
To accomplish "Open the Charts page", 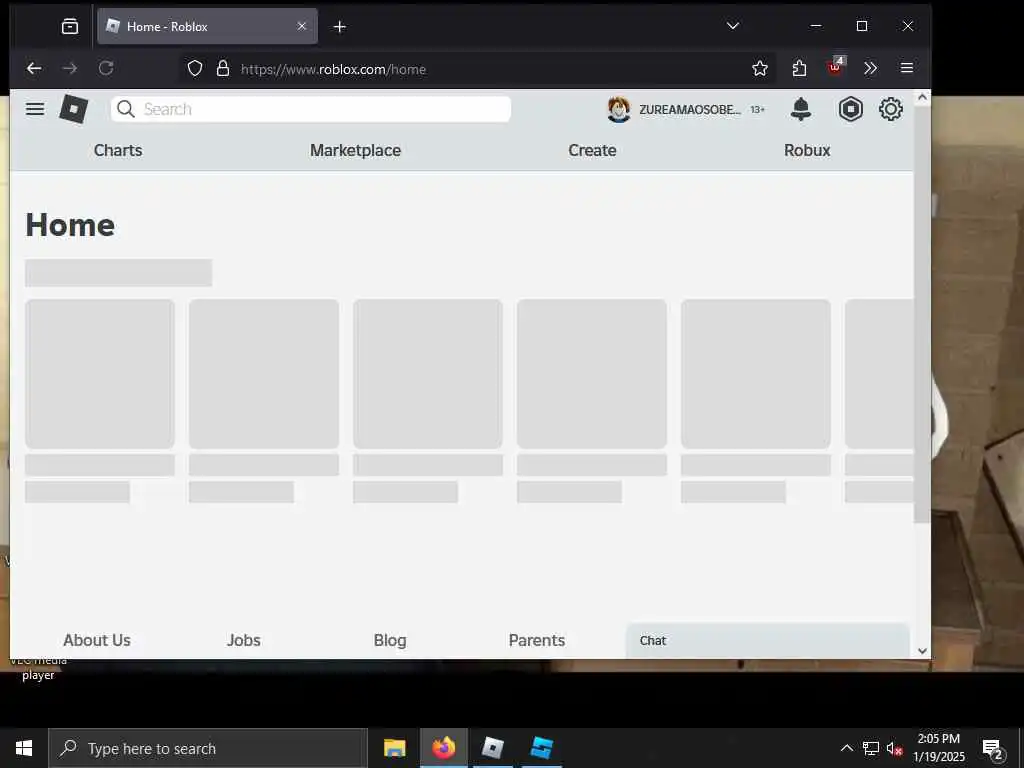I will point(118,150).
